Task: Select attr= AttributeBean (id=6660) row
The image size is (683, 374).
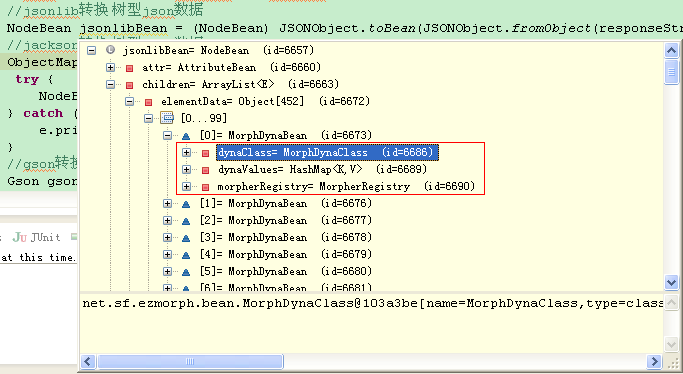Action: (231, 67)
